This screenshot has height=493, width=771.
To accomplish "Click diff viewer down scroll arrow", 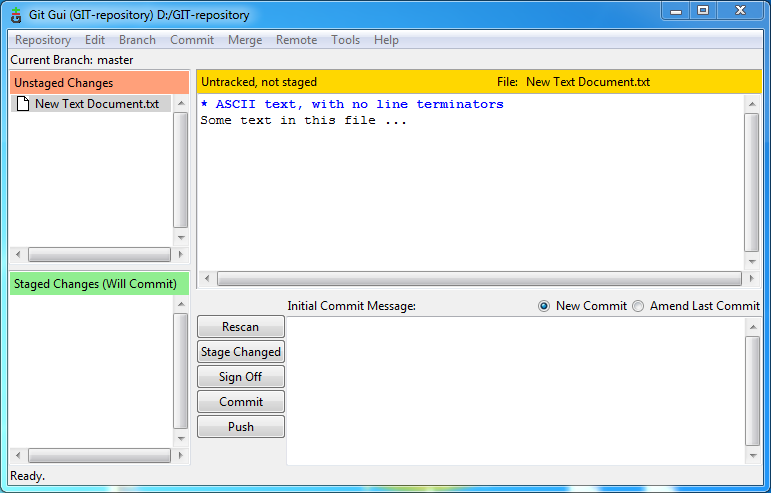I will (x=752, y=261).
